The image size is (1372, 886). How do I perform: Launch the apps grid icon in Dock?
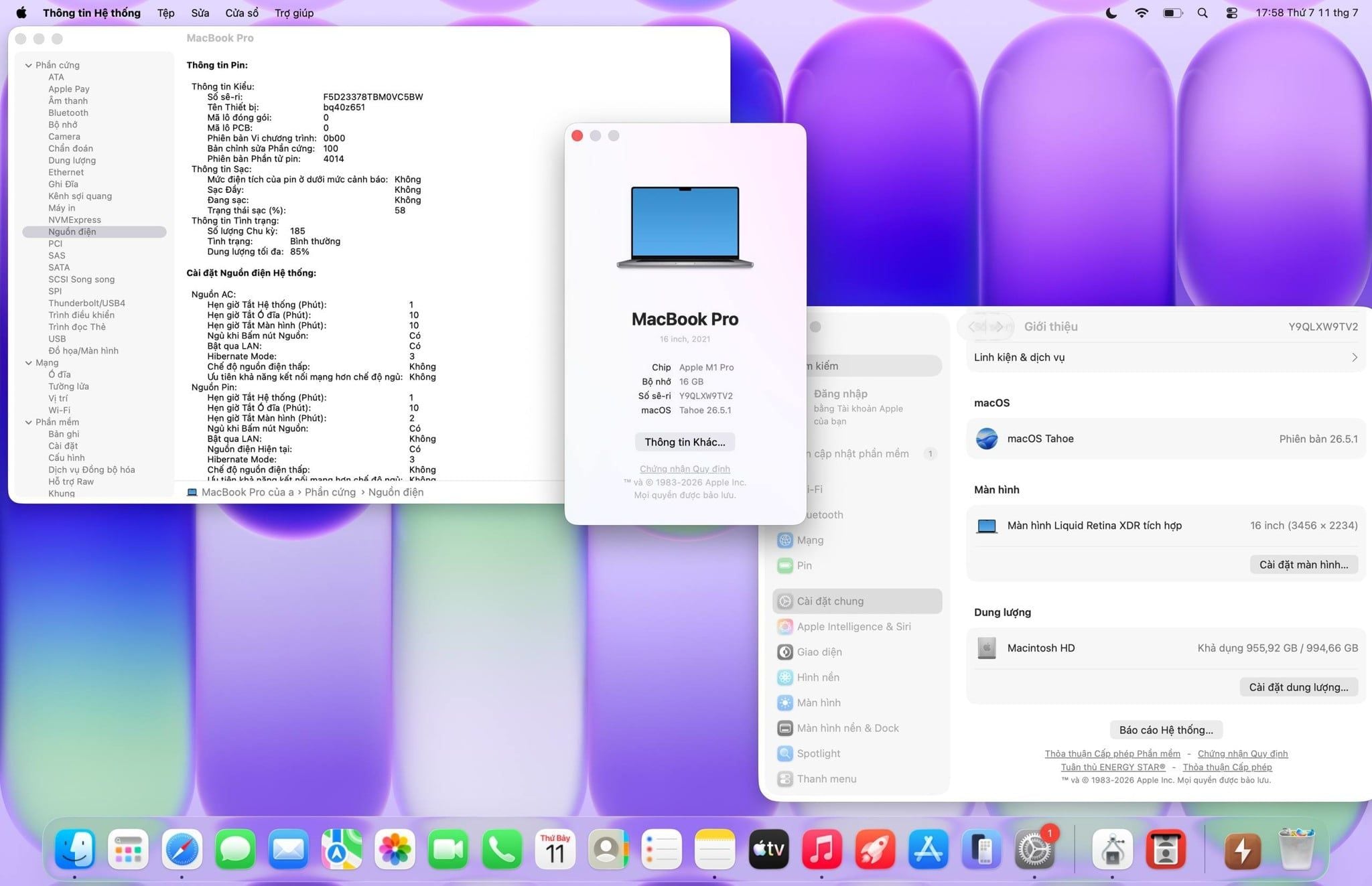(128, 848)
